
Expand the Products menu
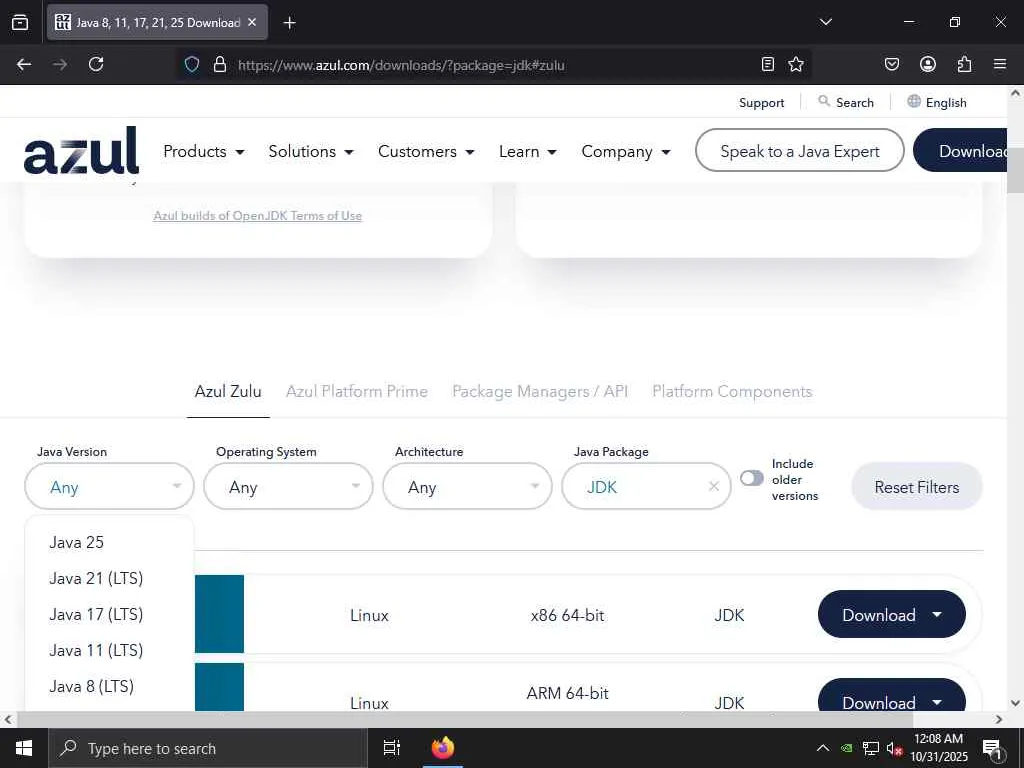204,152
